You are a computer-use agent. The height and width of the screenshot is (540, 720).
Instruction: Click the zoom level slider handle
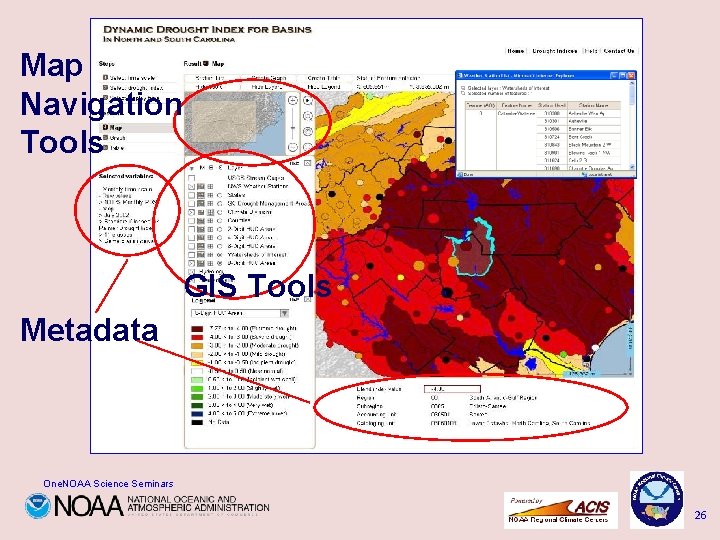tap(292, 128)
